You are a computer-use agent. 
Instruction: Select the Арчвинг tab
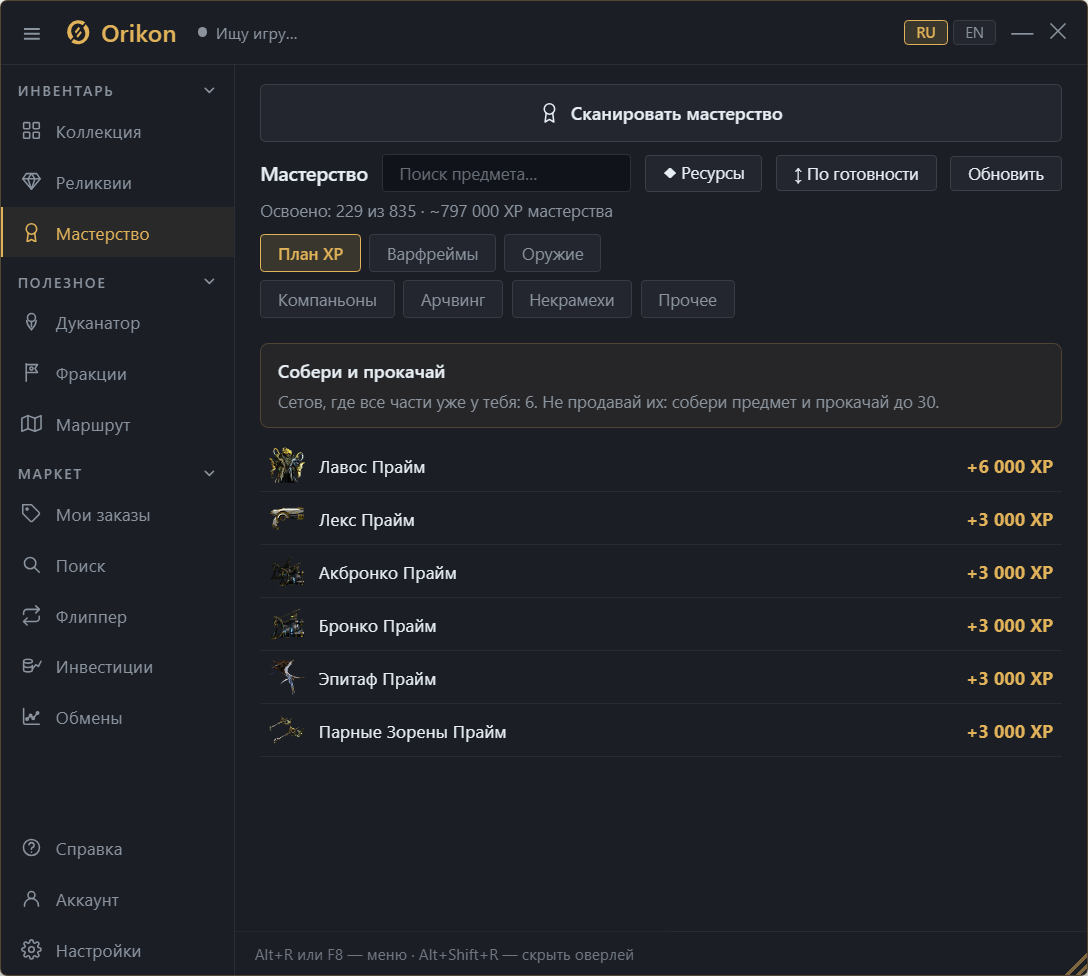[x=452, y=299]
